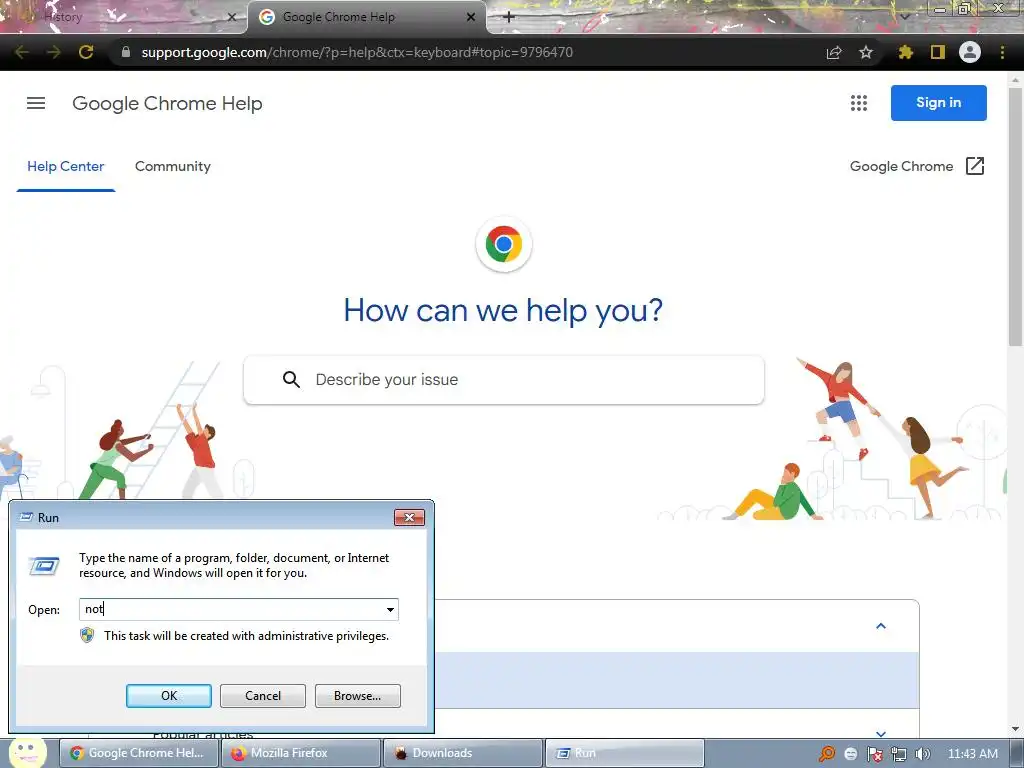Open a new Chrome tab
The width and height of the screenshot is (1024, 768).
pyautogui.click(x=509, y=17)
